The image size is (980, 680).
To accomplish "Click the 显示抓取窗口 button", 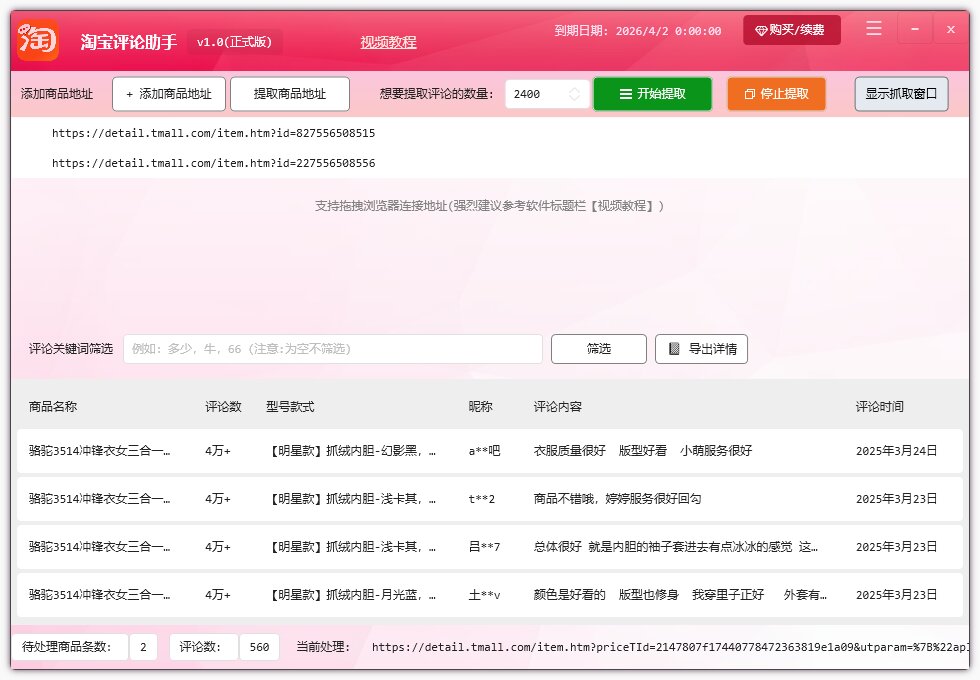I will 901,94.
